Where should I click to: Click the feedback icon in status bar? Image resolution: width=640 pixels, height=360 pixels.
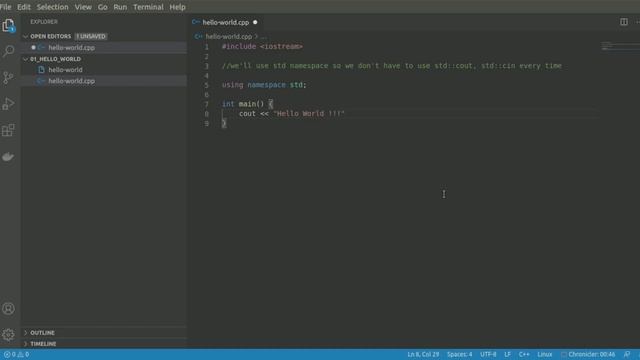(x=627, y=354)
